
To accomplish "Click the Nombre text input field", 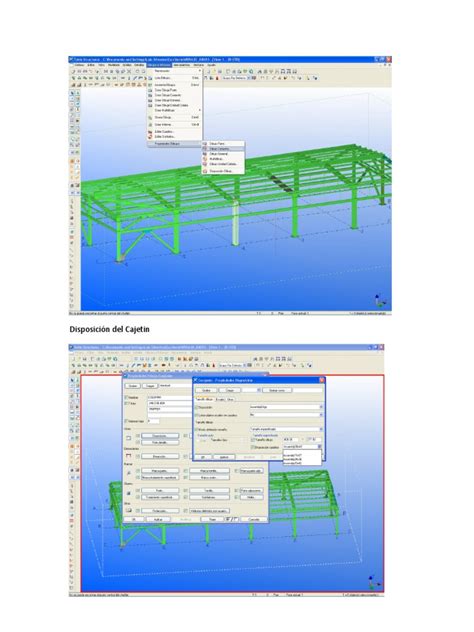I will (x=169, y=397).
